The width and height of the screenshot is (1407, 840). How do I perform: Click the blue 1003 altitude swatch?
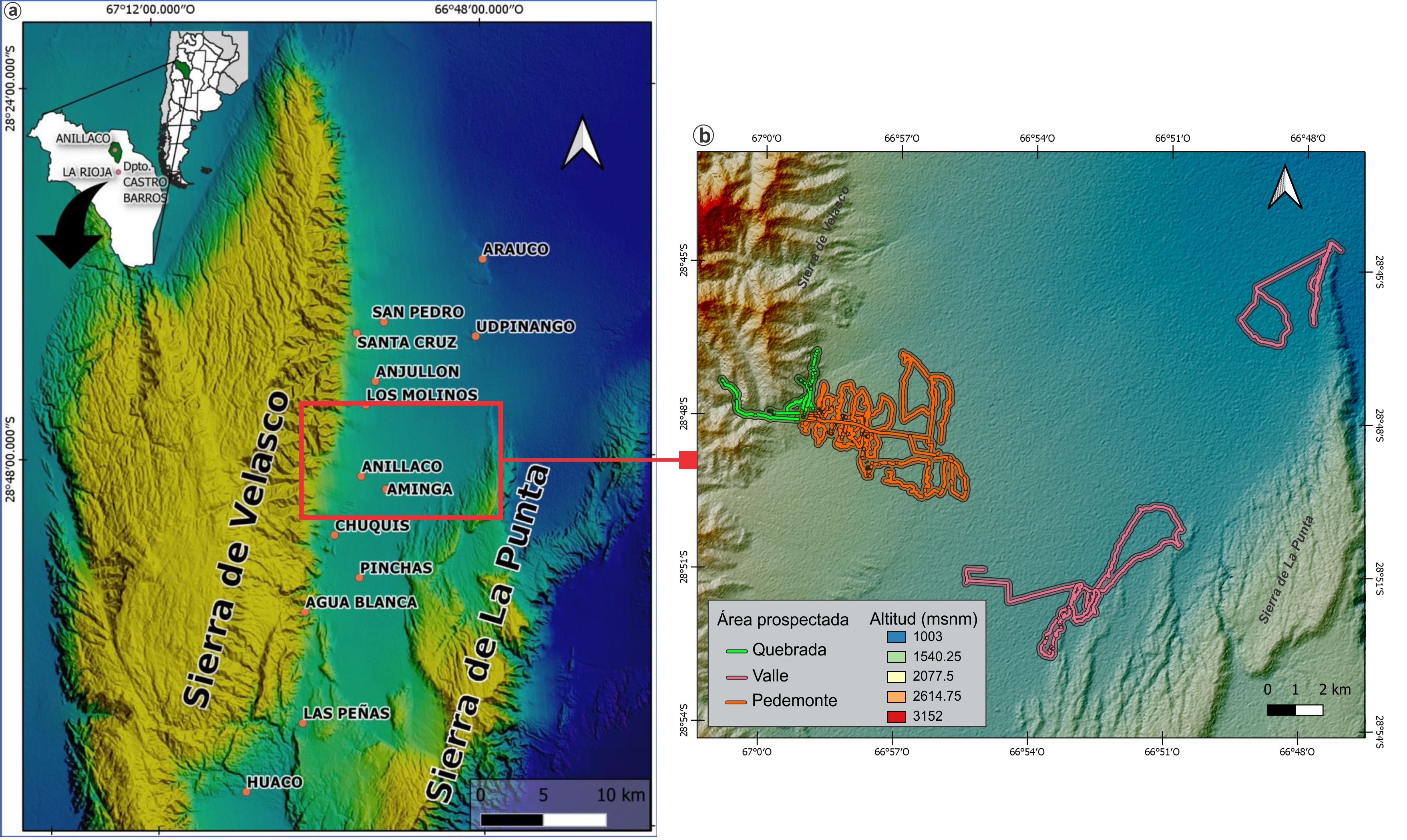(896, 637)
